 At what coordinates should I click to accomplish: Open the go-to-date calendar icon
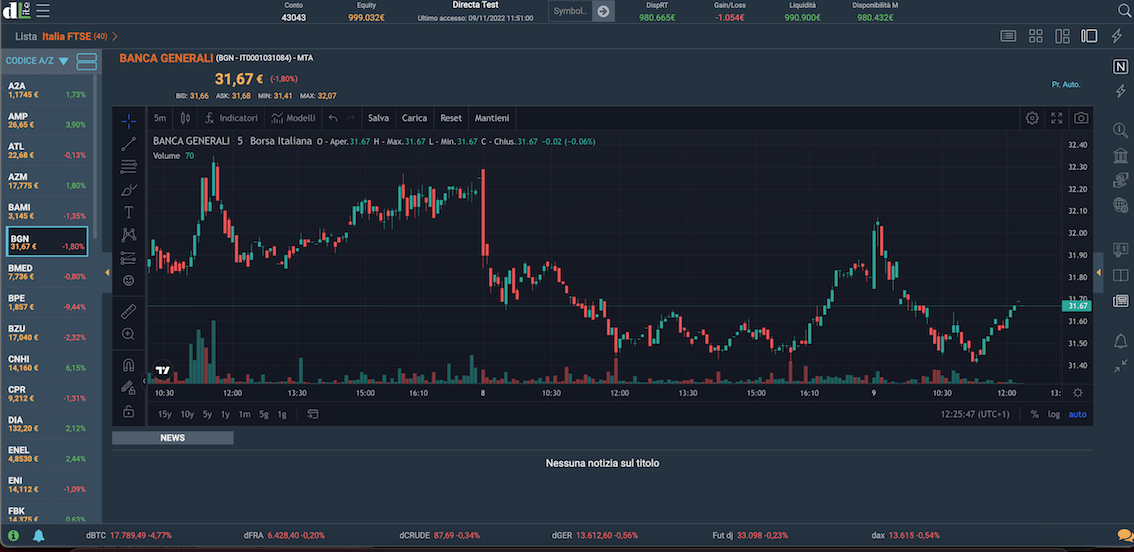(x=313, y=415)
